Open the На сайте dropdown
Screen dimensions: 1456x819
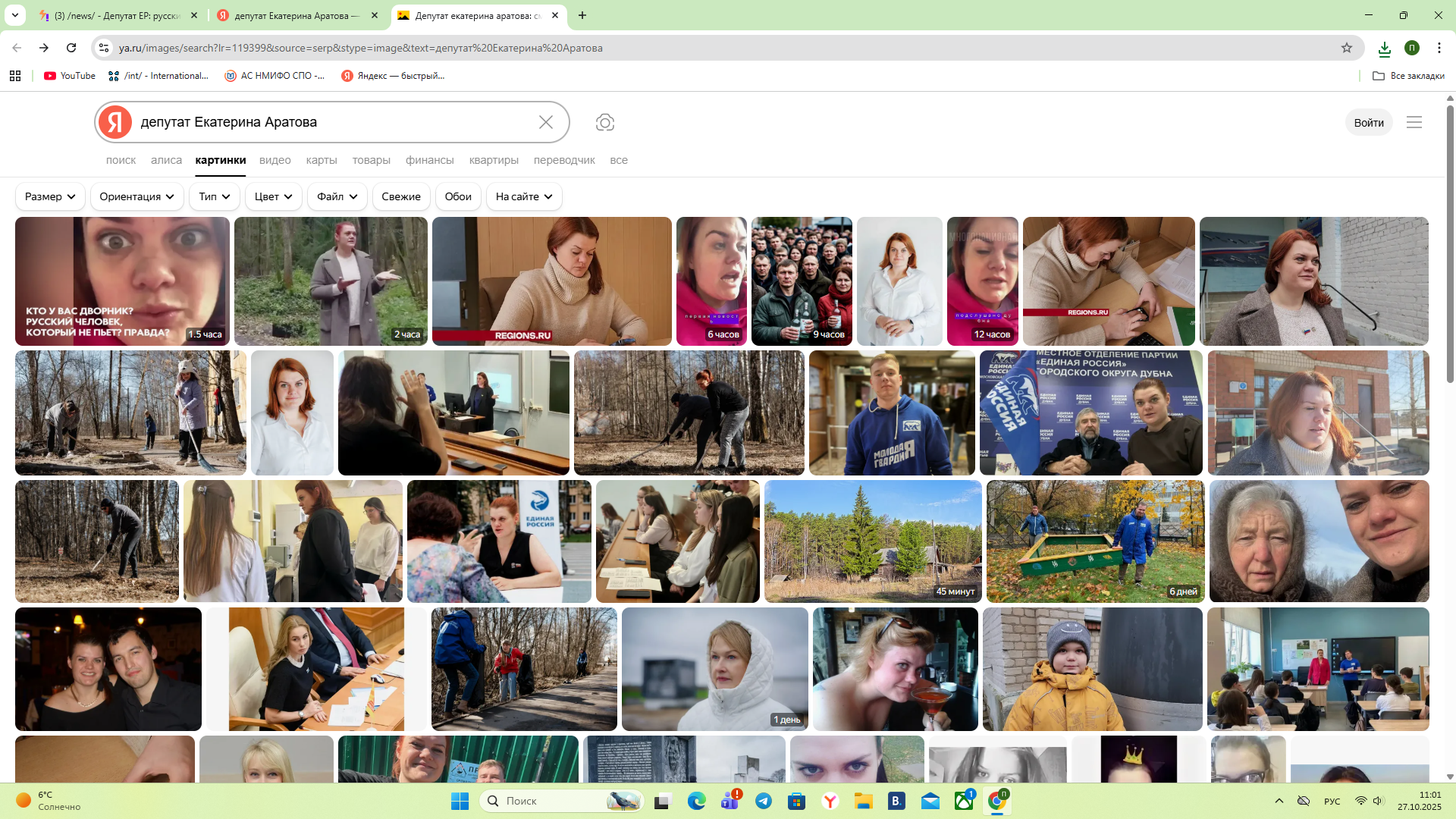click(x=523, y=196)
